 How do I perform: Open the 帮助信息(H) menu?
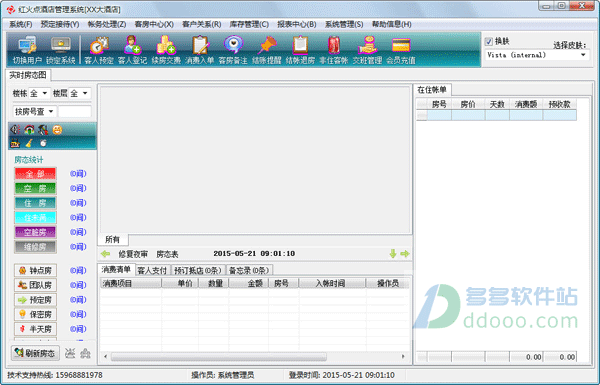[x=392, y=24]
